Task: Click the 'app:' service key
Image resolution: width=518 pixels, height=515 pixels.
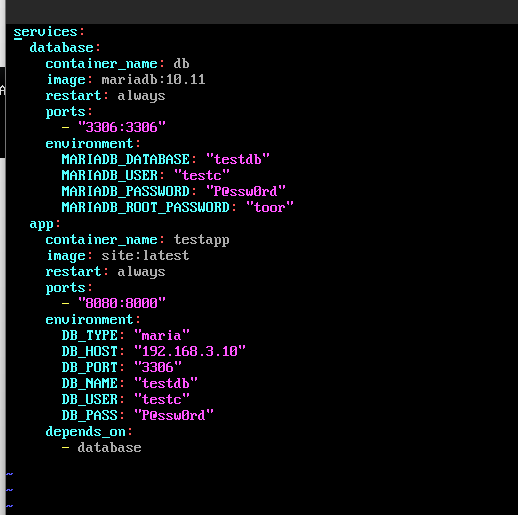Action: [45, 224]
